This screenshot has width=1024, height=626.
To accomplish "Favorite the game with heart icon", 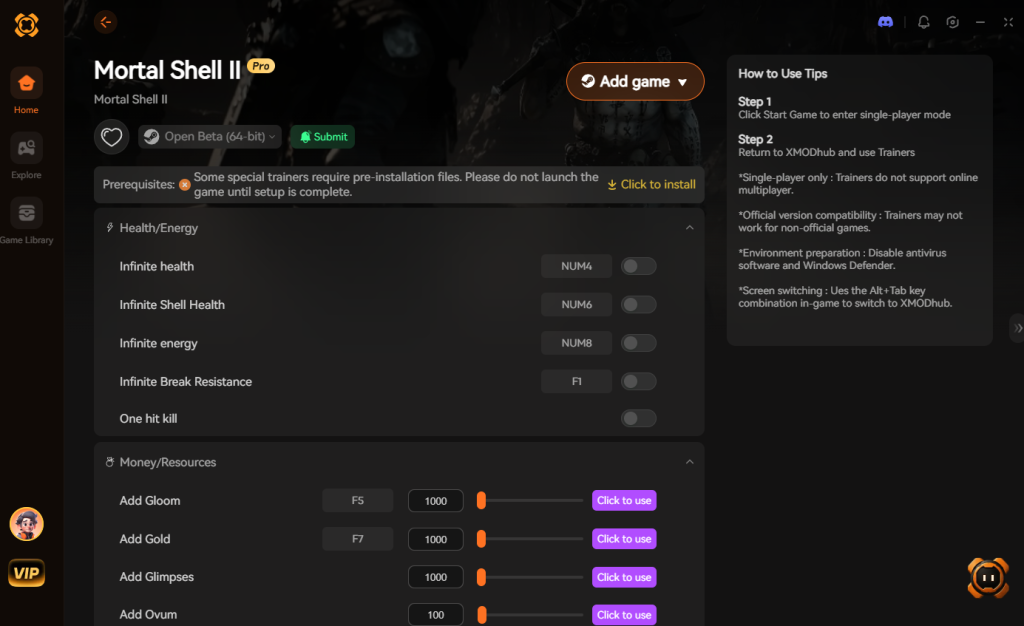I will (x=112, y=137).
